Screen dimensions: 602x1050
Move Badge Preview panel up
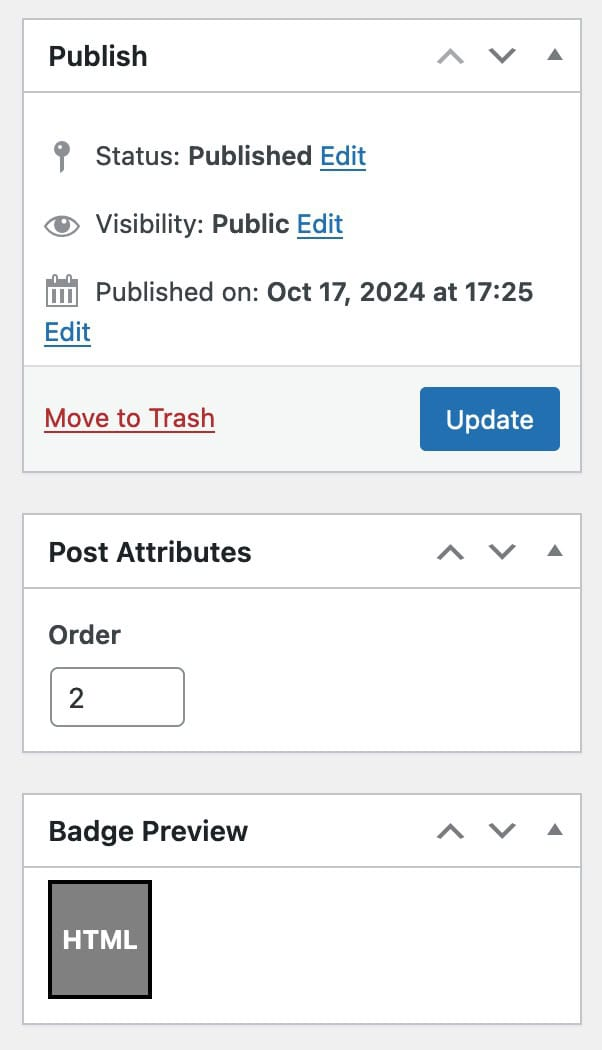(451, 831)
